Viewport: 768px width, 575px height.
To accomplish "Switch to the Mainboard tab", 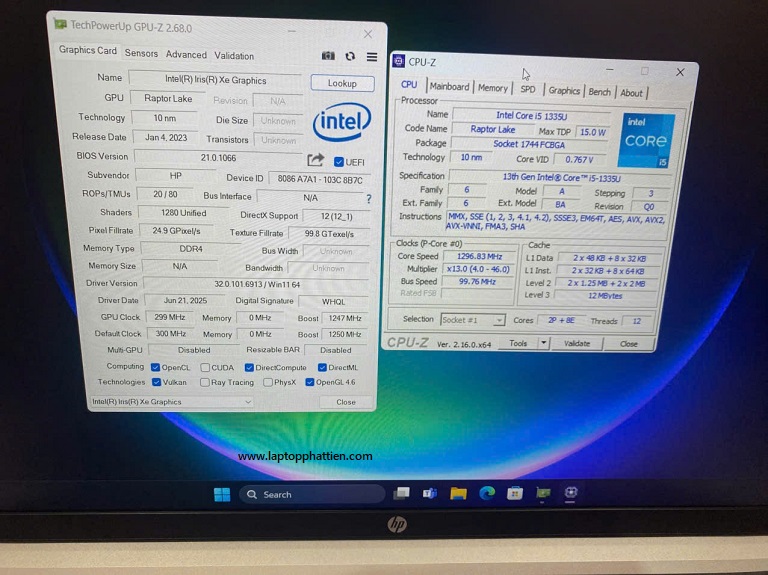I will [x=449, y=87].
